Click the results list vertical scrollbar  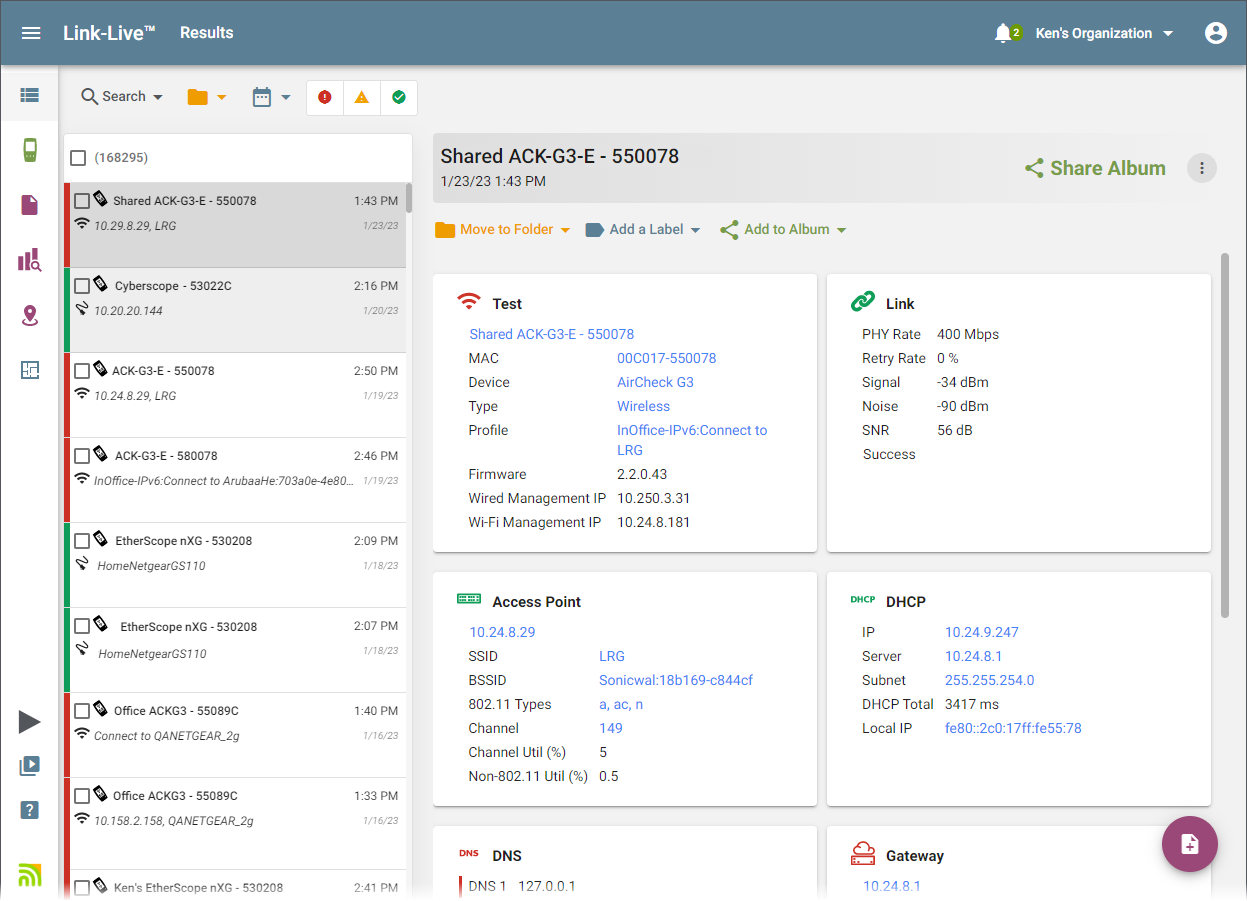pos(409,198)
